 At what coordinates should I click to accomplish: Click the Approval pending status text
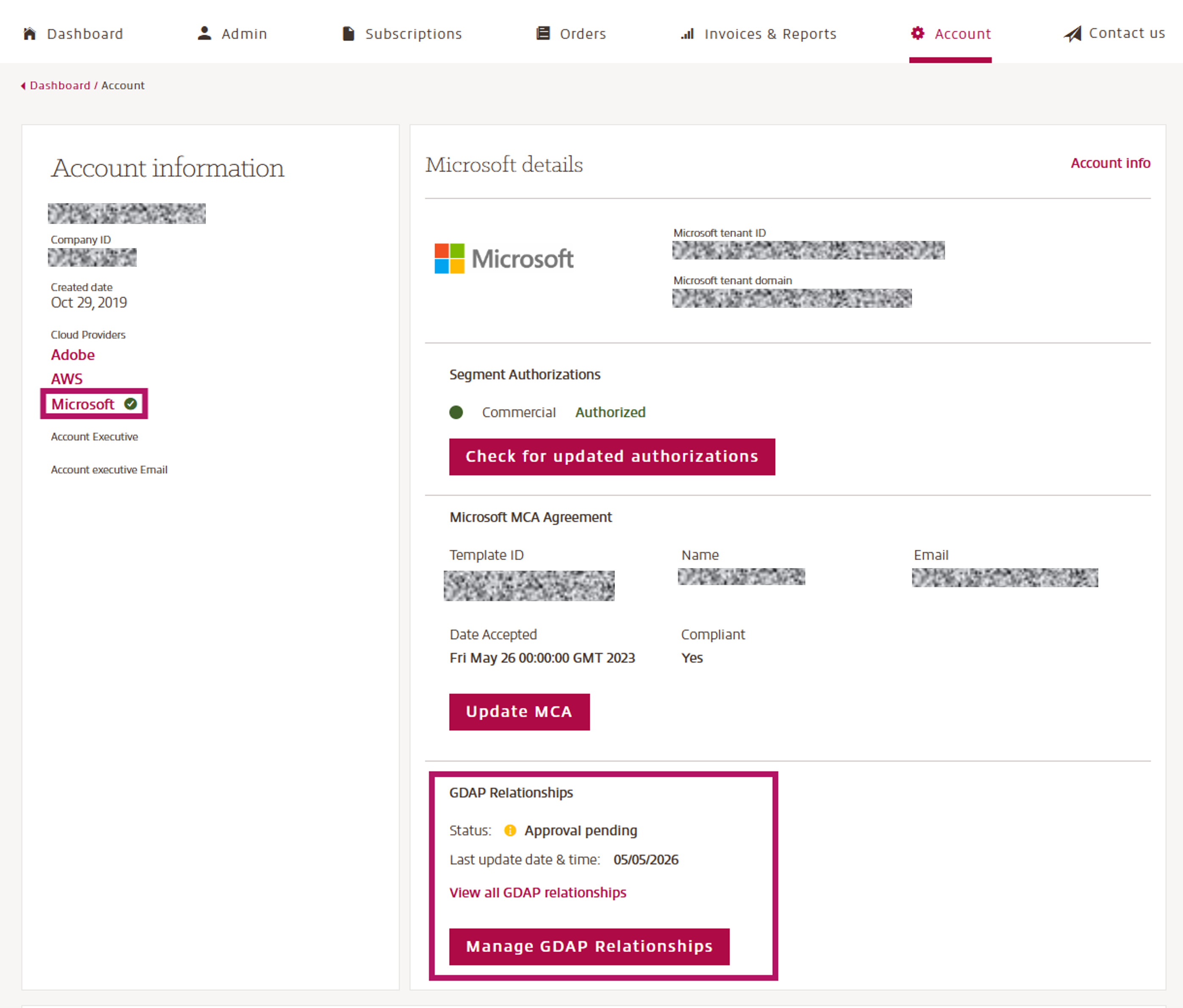pyautogui.click(x=580, y=831)
